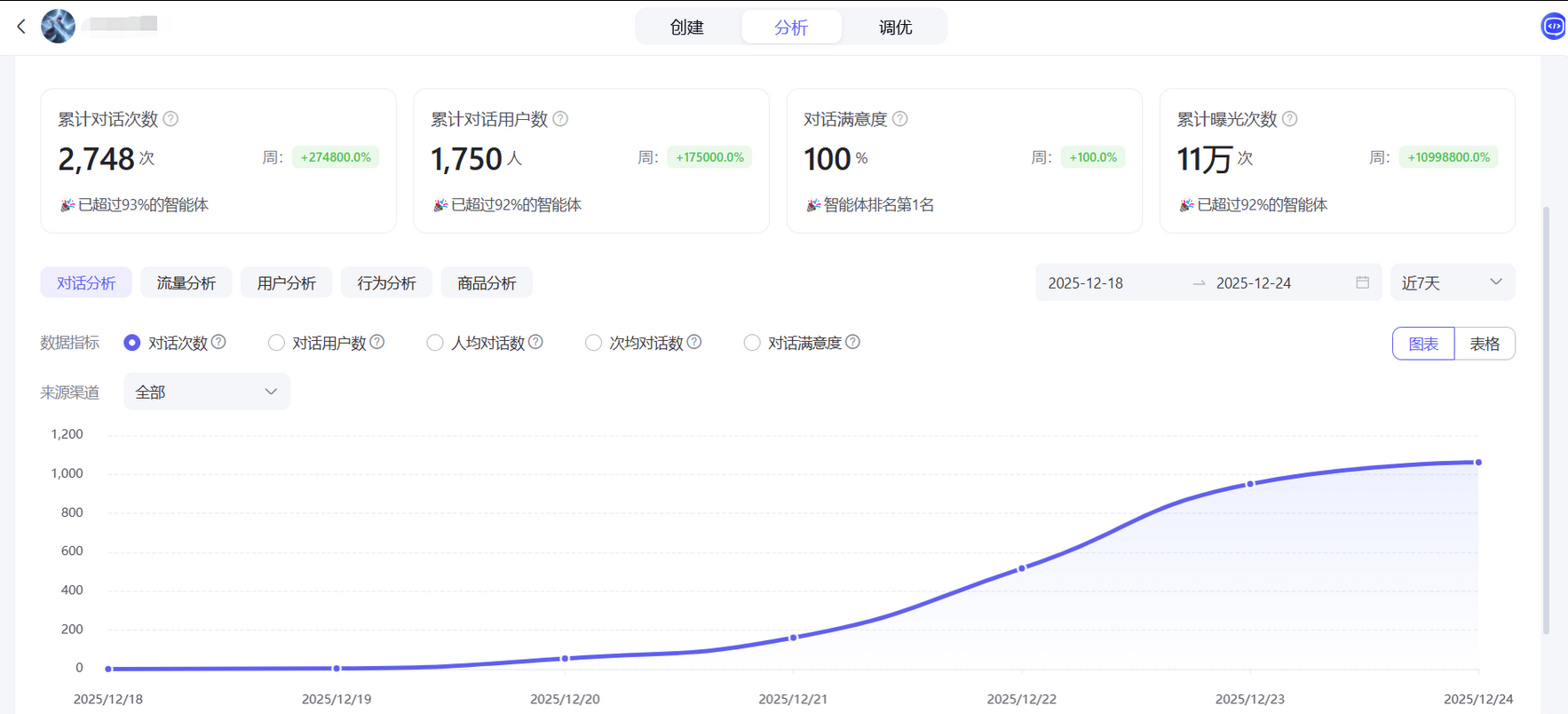The width and height of the screenshot is (1568, 714).
Task: Select the 次均对话数 radio button
Action: pyautogui.click(x=593, y=343)
